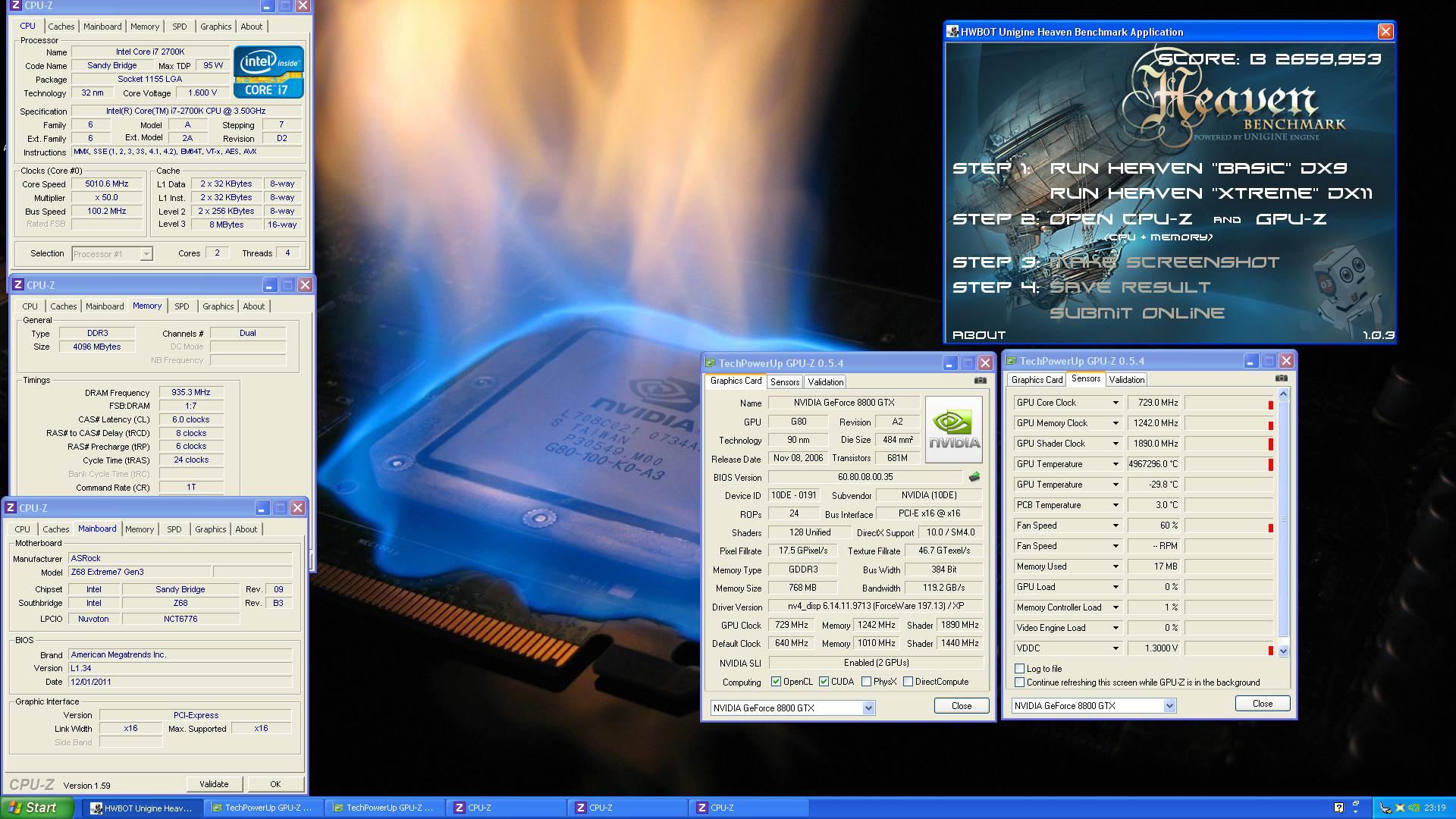Click the OK button in CPU-Z

pos(275,784)
